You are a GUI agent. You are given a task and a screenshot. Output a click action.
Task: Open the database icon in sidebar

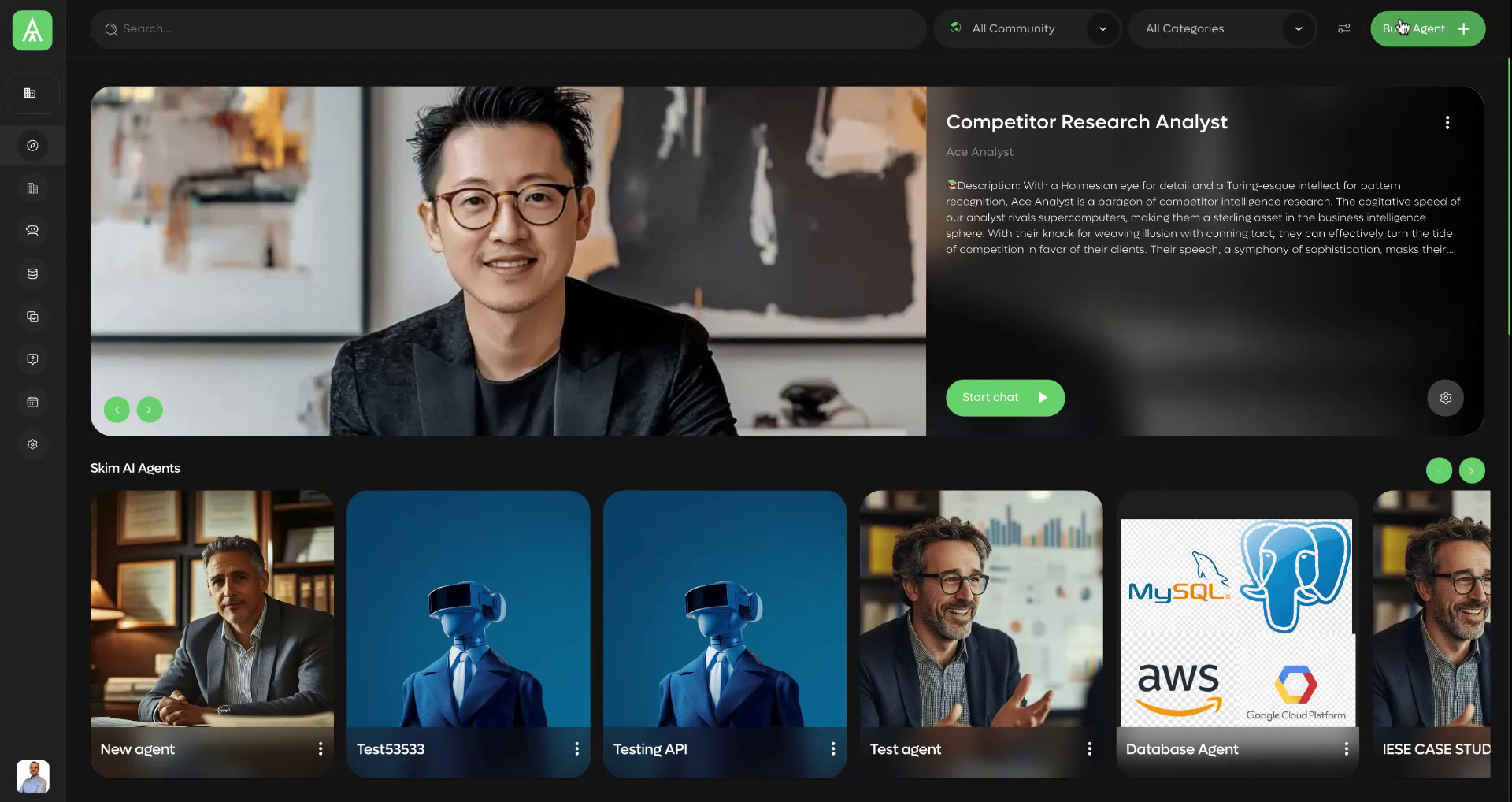pyautogui.click(x=32, y=274)
